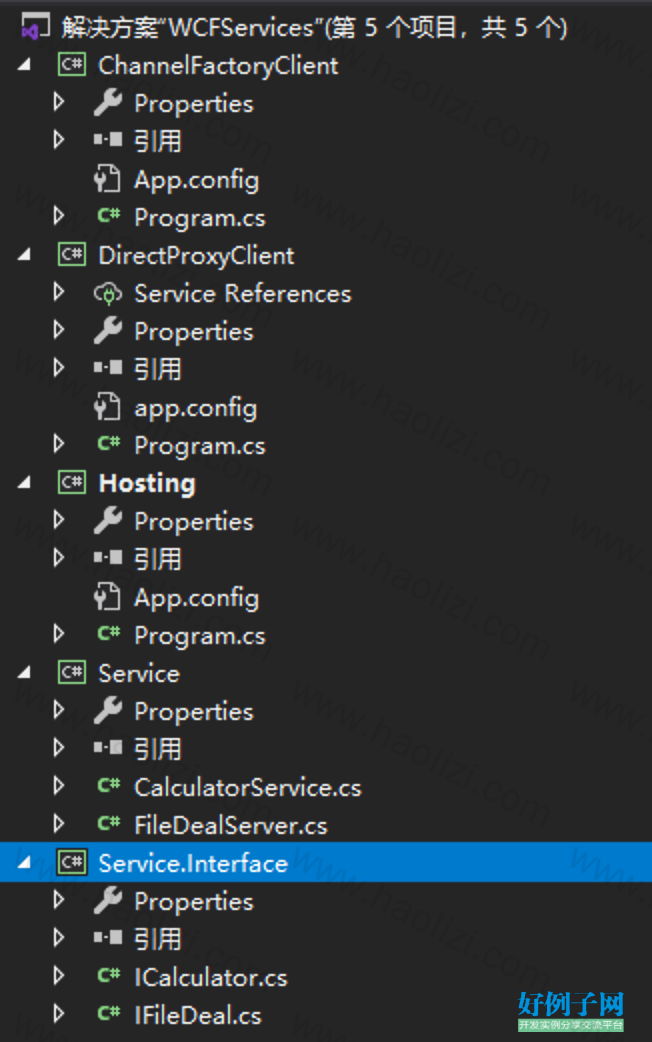Image resolution: width=652 pixels, height=1042 pixels.
Task: Select 引用 label under ChannelFactoryClient
Action: pos(158,141)
